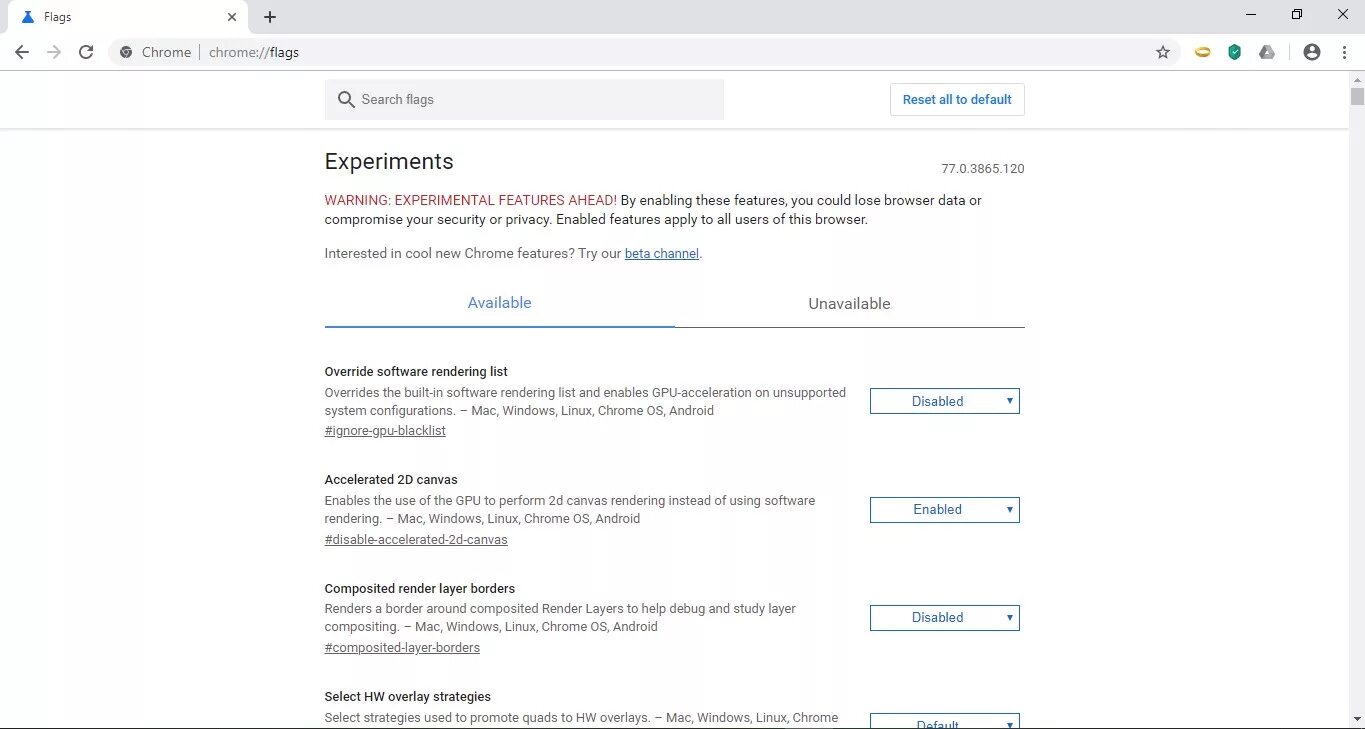
Task: Click Reset all to default button
Action: (x=957, y=100)
